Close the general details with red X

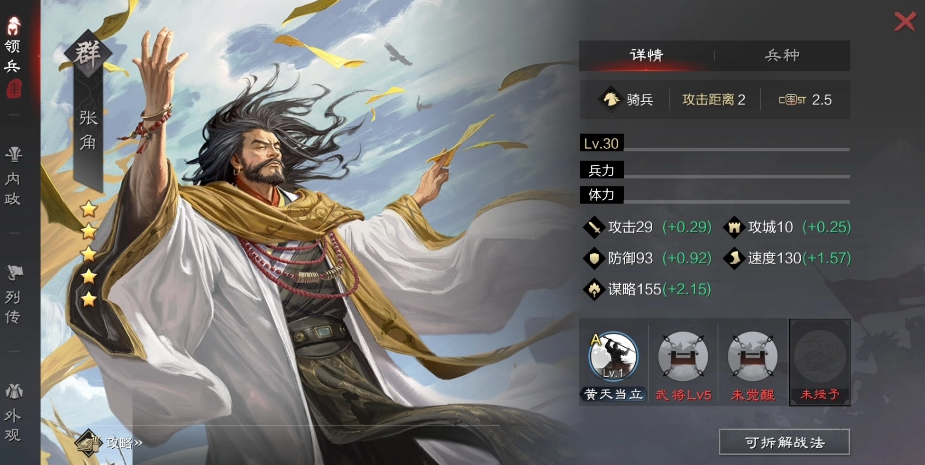pos(904,21)
